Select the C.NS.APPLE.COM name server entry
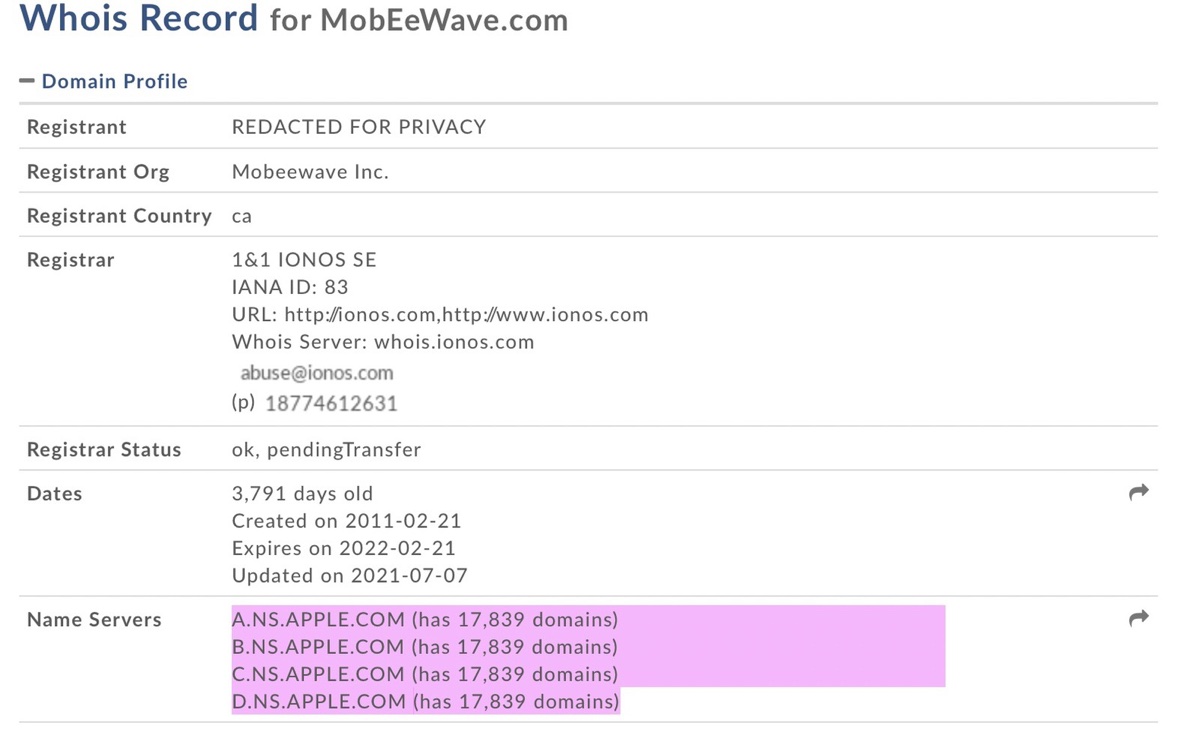 tap(425, 674)
